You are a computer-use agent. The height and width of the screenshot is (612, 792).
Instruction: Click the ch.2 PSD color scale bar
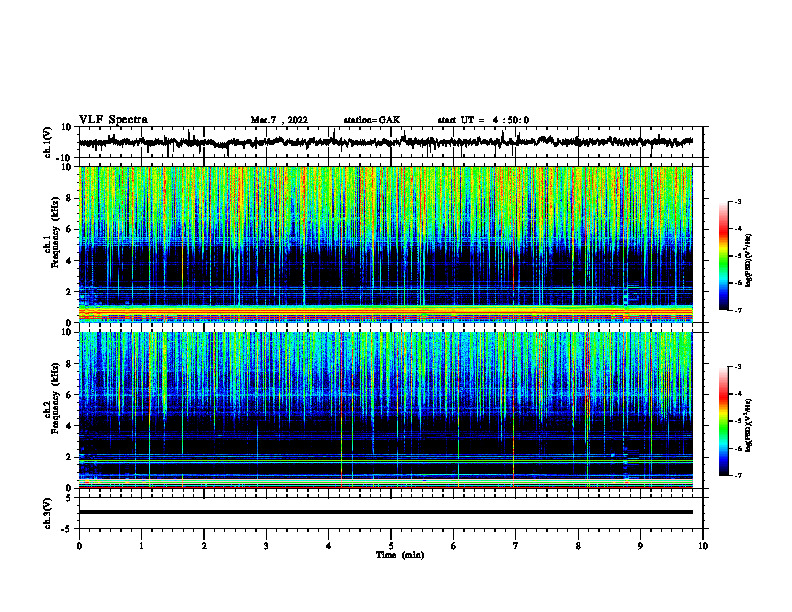point(723,421)
